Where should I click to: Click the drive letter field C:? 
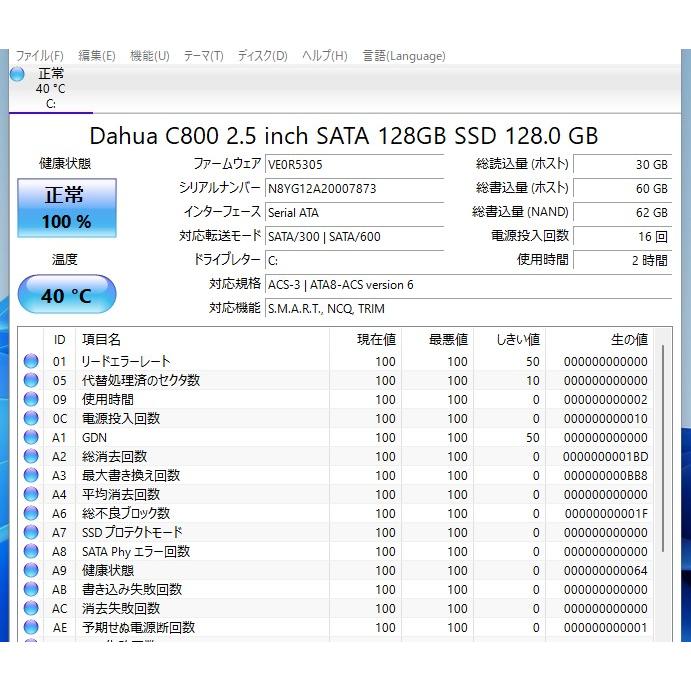coord(354,261)
